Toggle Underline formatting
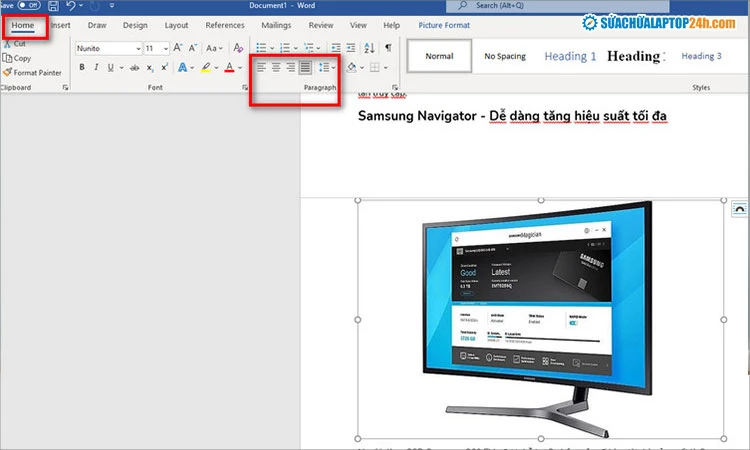 pos(110,67)
